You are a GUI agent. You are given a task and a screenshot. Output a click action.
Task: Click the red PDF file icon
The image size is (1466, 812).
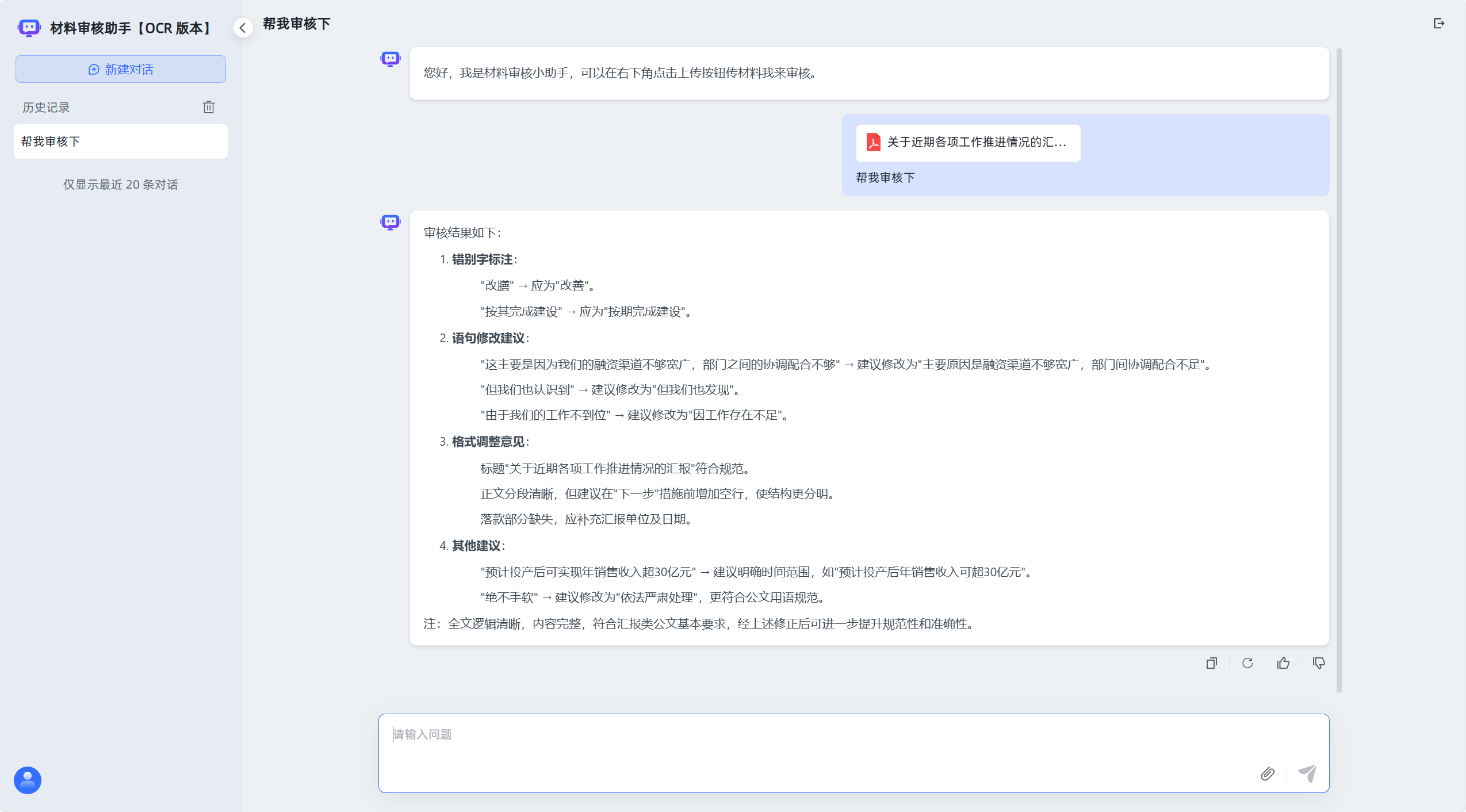click(874, 142)
